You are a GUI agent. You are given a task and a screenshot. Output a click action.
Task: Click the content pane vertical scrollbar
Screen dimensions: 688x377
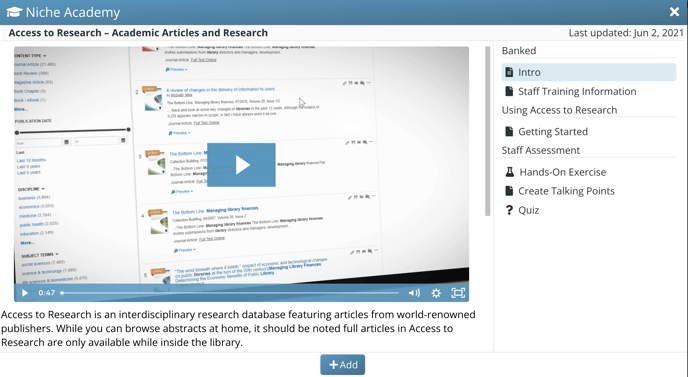point(487,131)
